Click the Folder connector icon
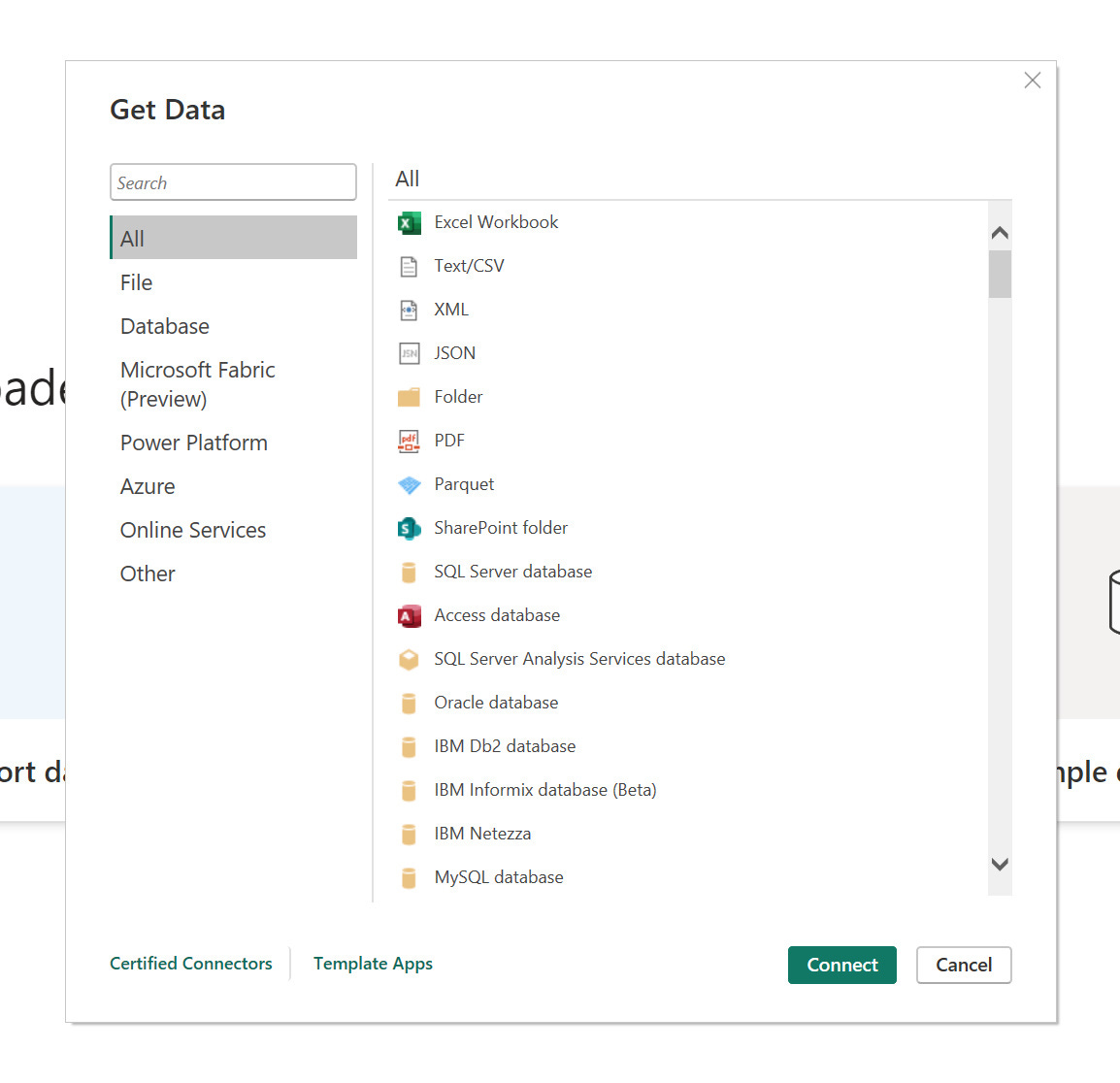Viewport: 1120px width, 1083px height. pos(409,397)
